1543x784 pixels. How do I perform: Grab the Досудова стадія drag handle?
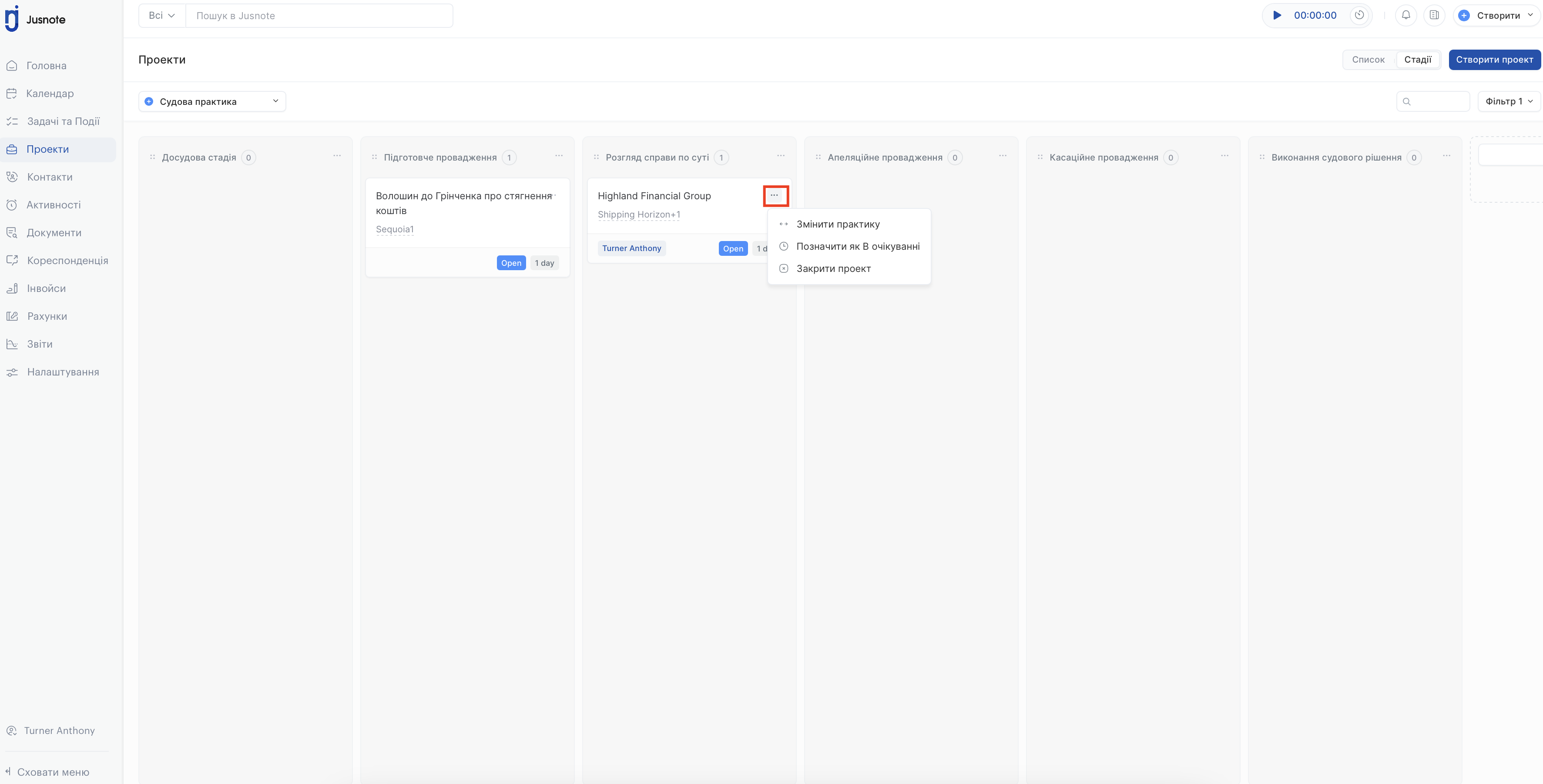[153, 157]
